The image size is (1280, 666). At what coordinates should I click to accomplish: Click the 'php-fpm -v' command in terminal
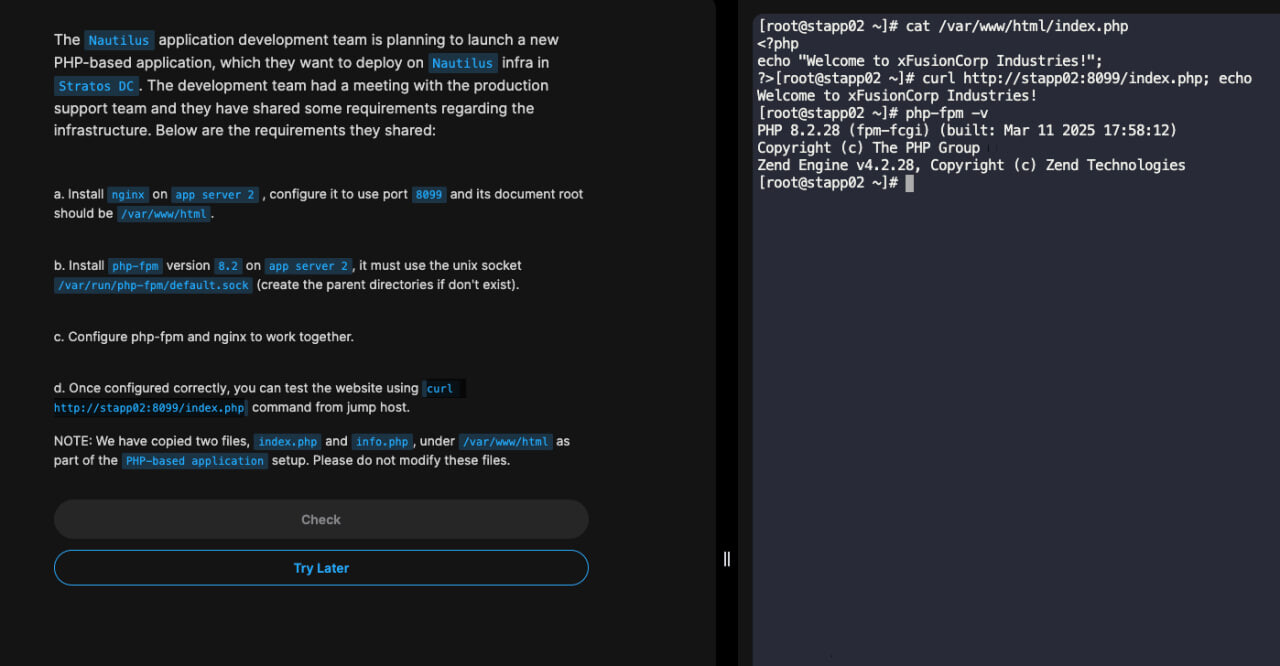click(945, 113)
